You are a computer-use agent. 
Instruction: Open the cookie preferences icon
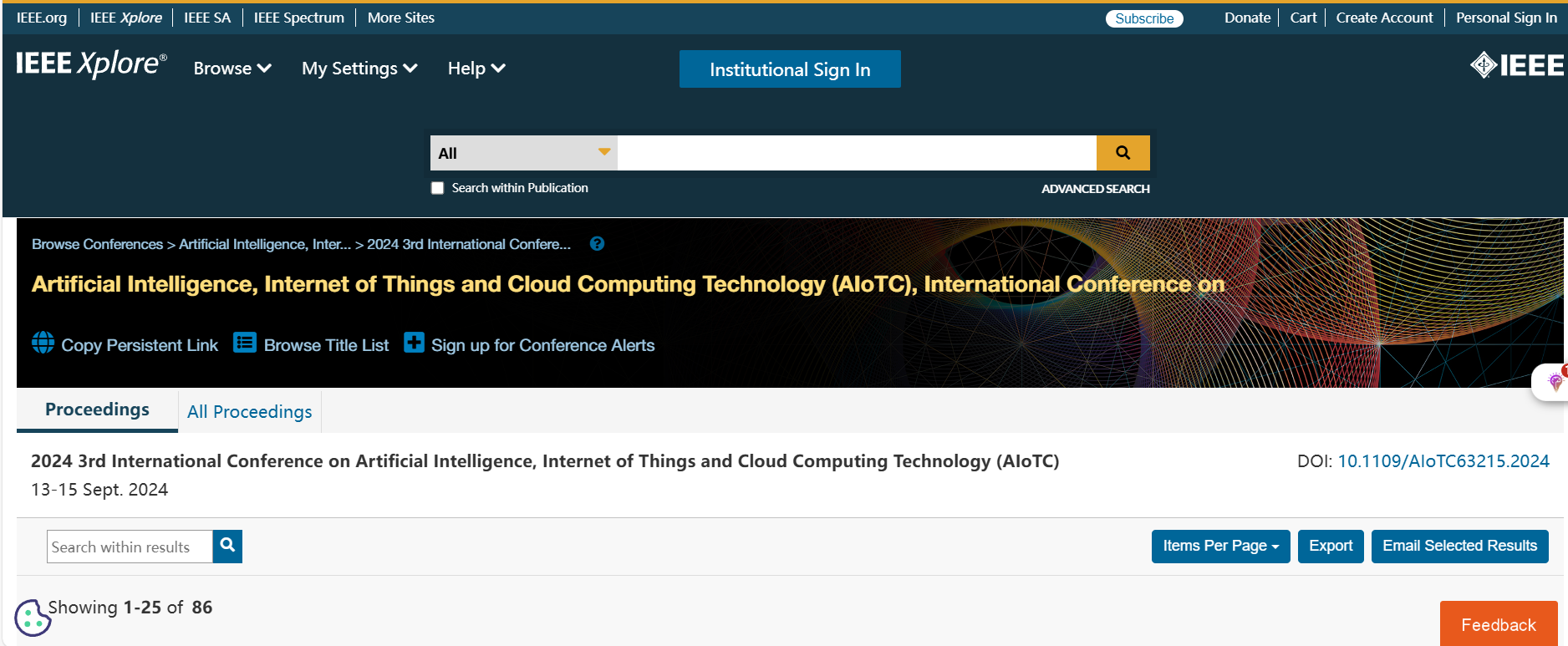[32, 618]
